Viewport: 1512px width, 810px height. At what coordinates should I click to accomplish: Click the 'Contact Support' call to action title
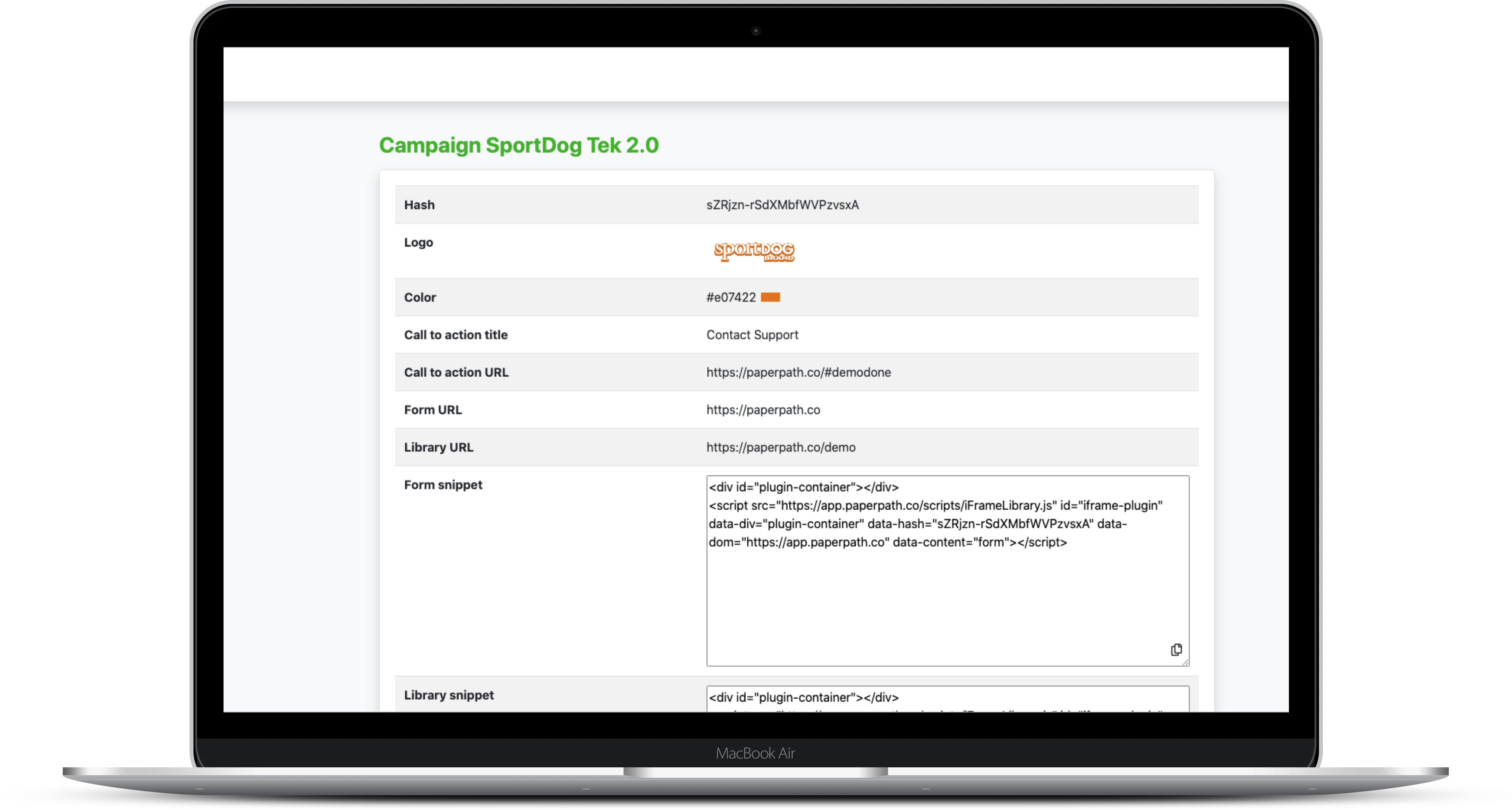click(752, 335)
